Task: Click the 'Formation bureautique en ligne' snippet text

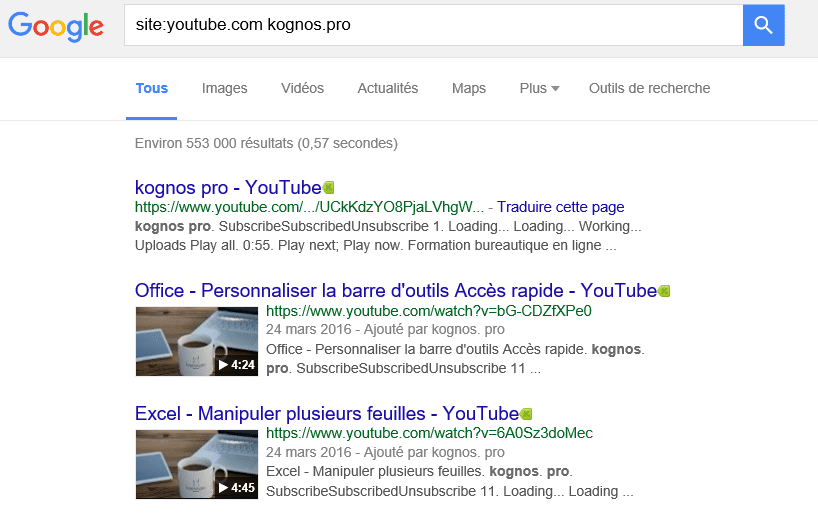Action: [x=504, y=245]
